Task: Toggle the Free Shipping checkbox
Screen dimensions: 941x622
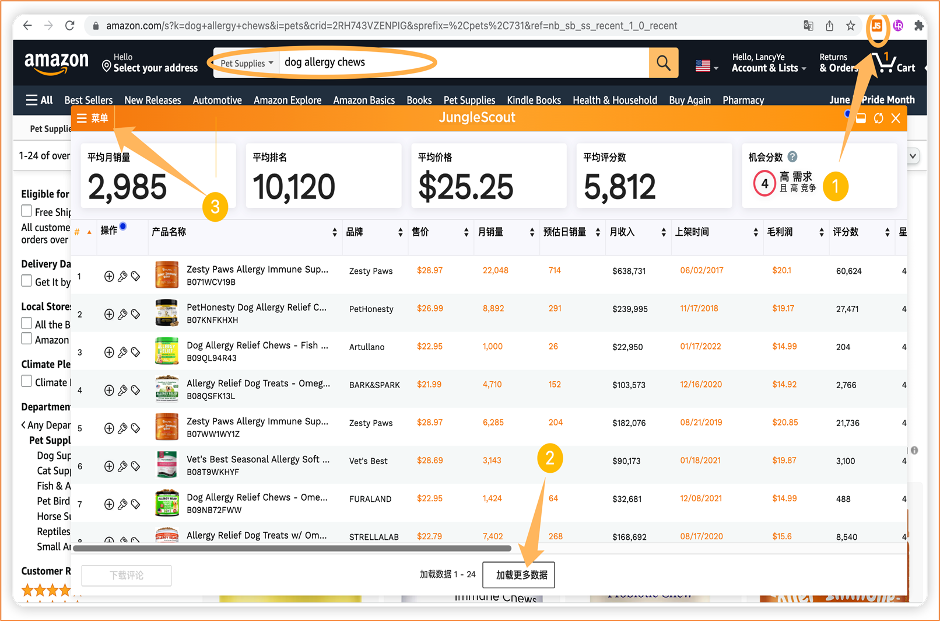Action: tap(26, 211)
